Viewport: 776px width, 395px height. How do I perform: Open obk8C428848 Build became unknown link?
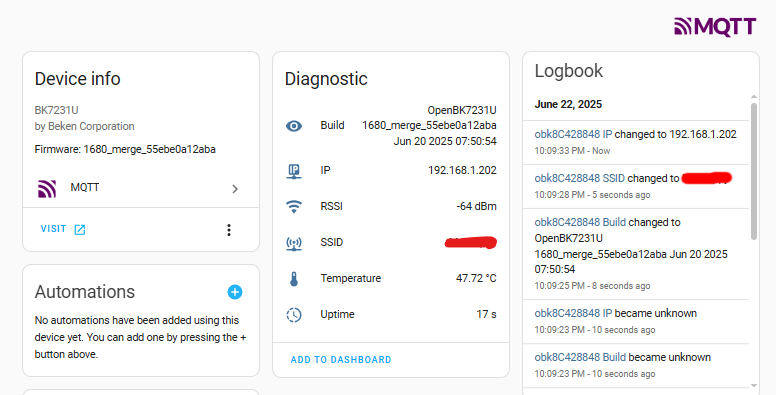pos(580,357)
